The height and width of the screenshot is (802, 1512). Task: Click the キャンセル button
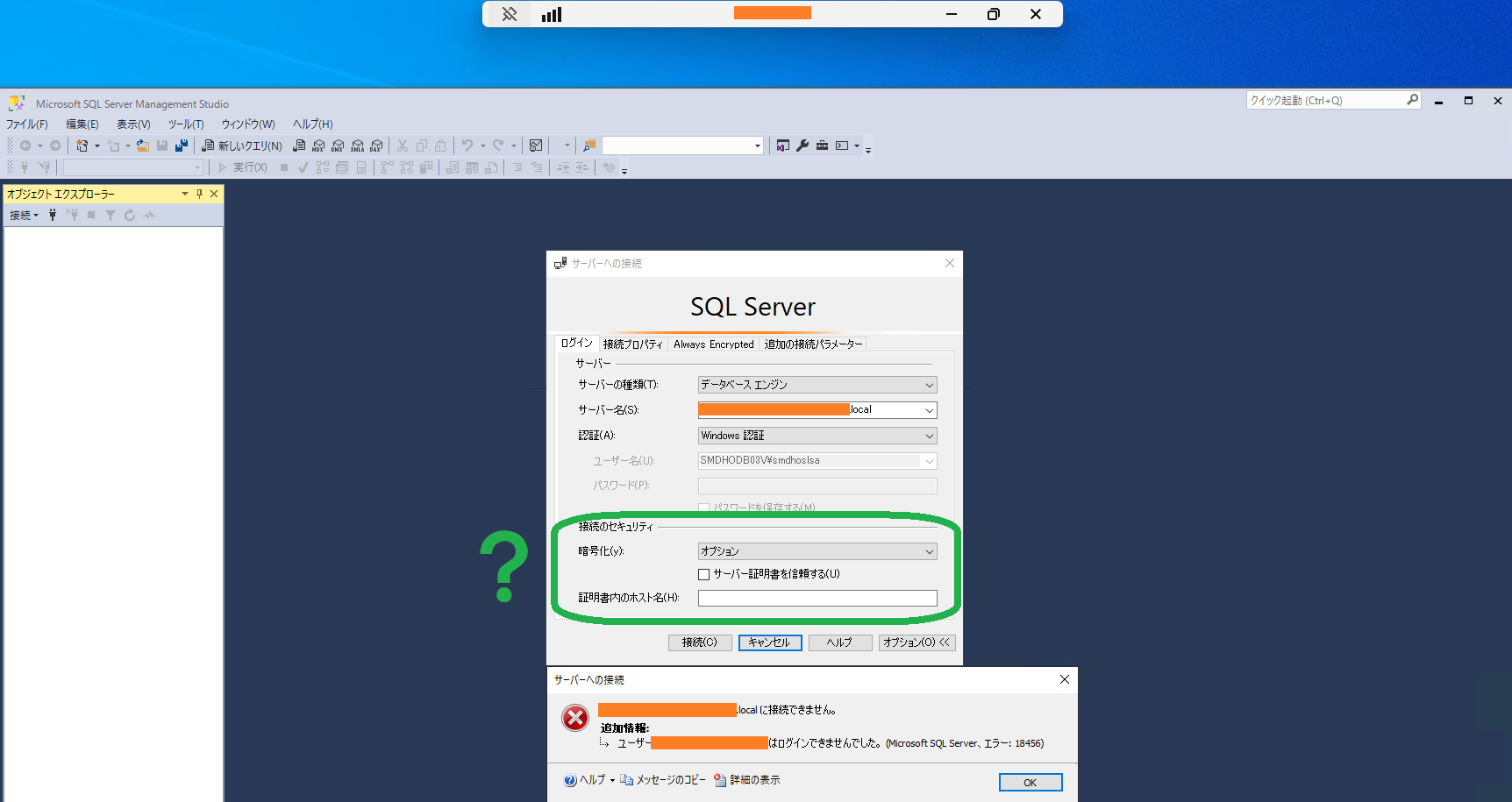point(770,642)
